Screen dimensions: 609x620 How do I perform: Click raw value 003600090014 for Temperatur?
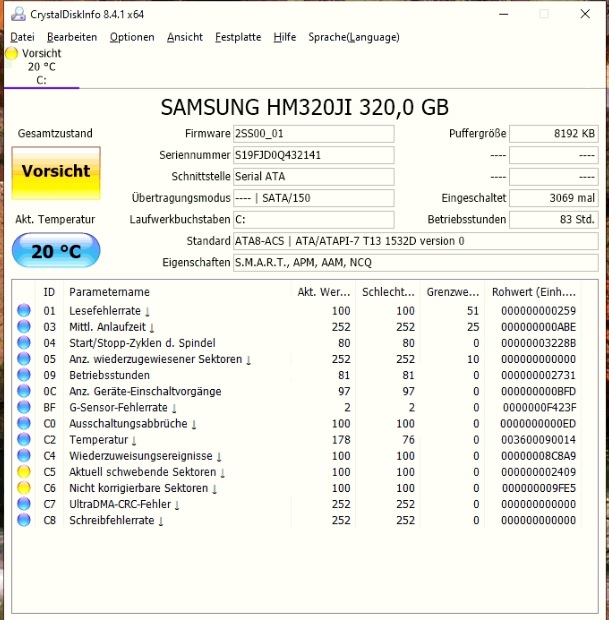tap(539, 439)
